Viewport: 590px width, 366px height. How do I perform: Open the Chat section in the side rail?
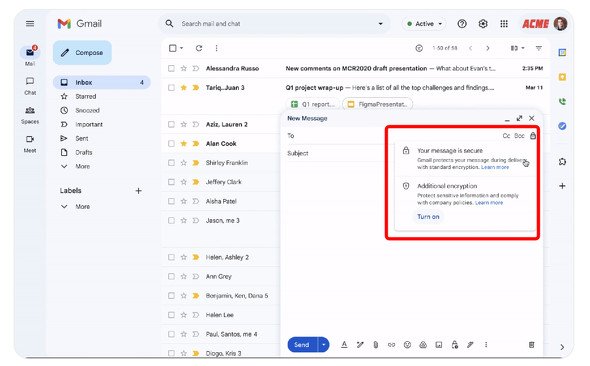[30, 86]
